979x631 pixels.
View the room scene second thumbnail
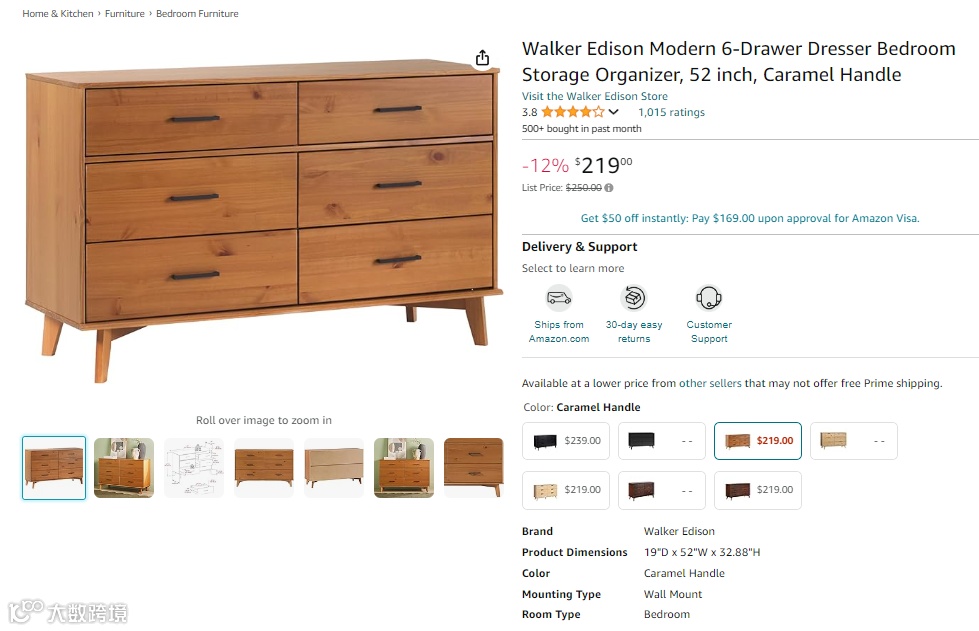[x=124, y=468]
